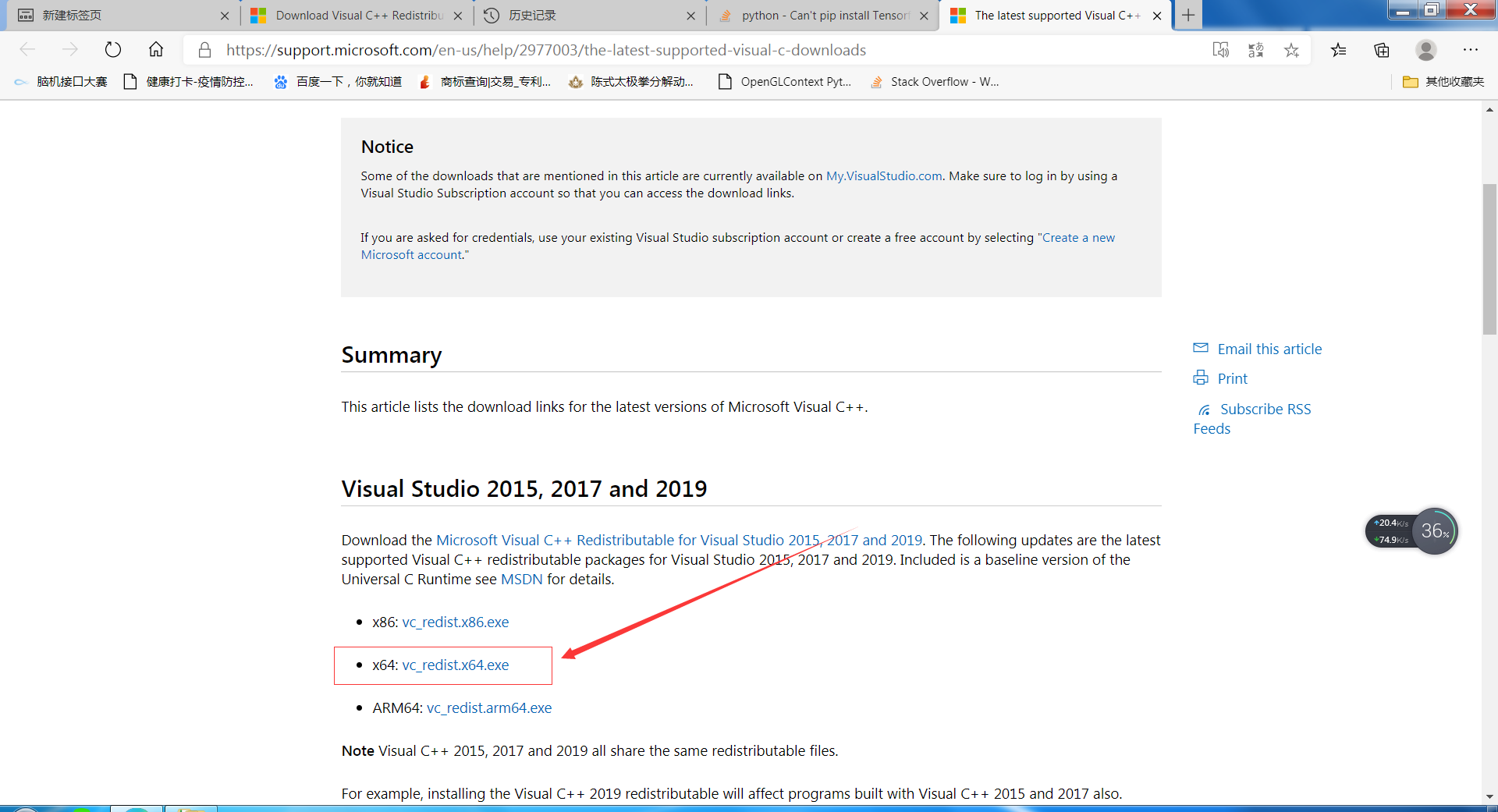
Task: Close the 历史记录 tab
Action: [x=690, y=16]
